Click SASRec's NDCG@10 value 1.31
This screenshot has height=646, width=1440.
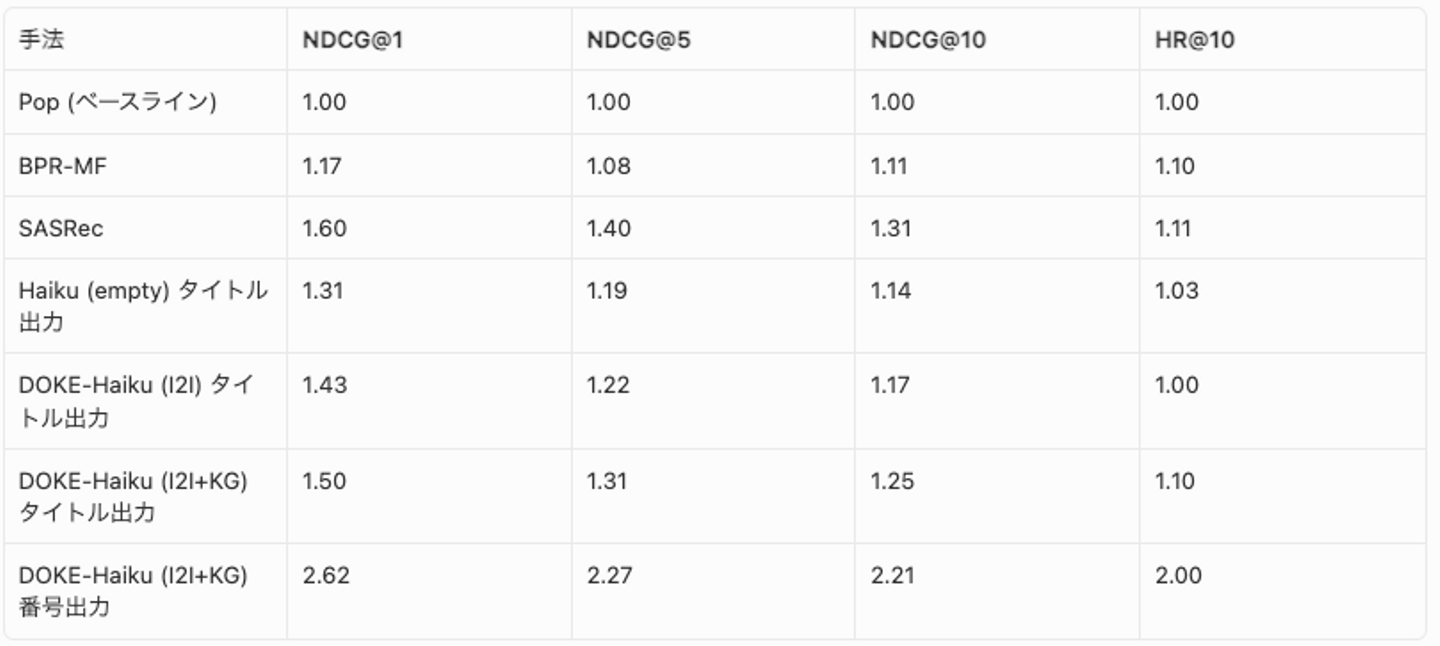(x=890, y=228)
